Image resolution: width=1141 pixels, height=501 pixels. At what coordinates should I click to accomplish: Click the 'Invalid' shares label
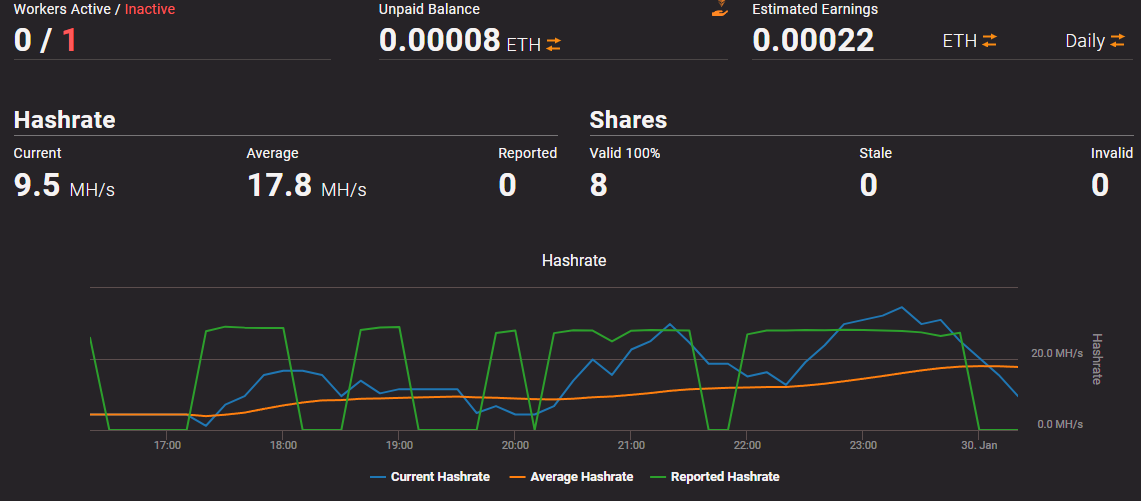(x=1112, y=153)
